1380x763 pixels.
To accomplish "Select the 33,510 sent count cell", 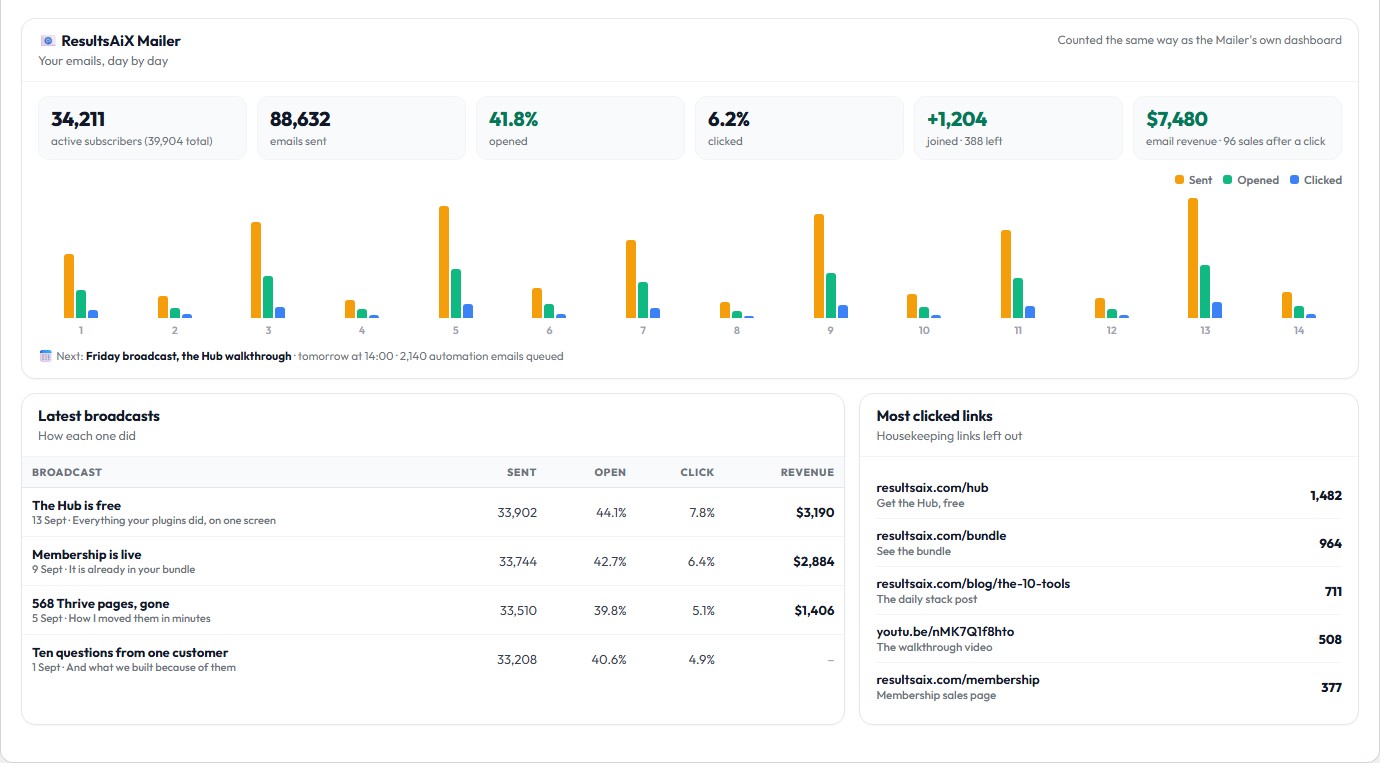I will (x=518, y=611).
